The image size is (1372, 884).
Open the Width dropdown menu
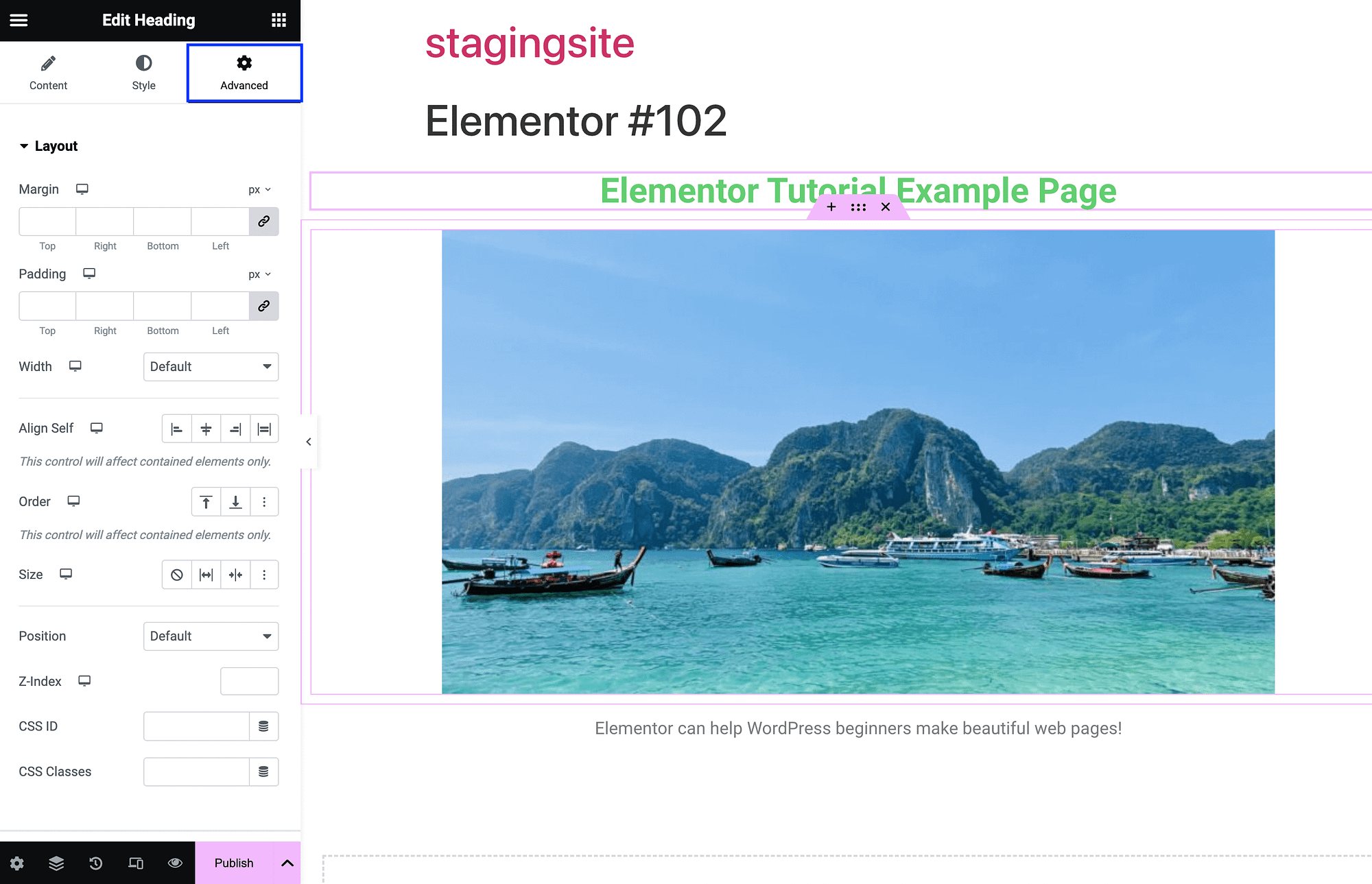coord(209,366)
